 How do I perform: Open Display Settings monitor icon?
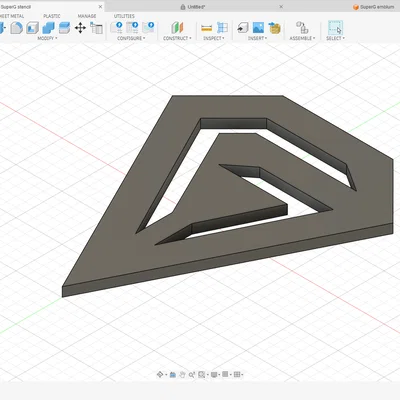[x=214, y=375]
